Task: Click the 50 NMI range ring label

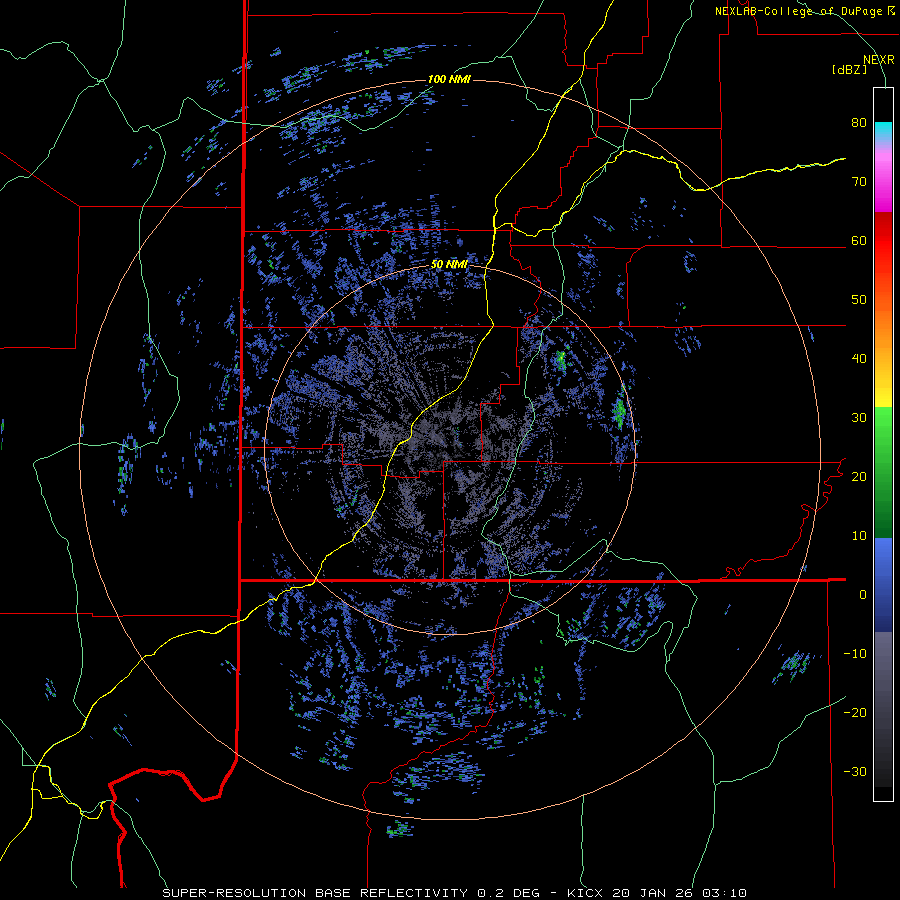Action: point(449,265)
